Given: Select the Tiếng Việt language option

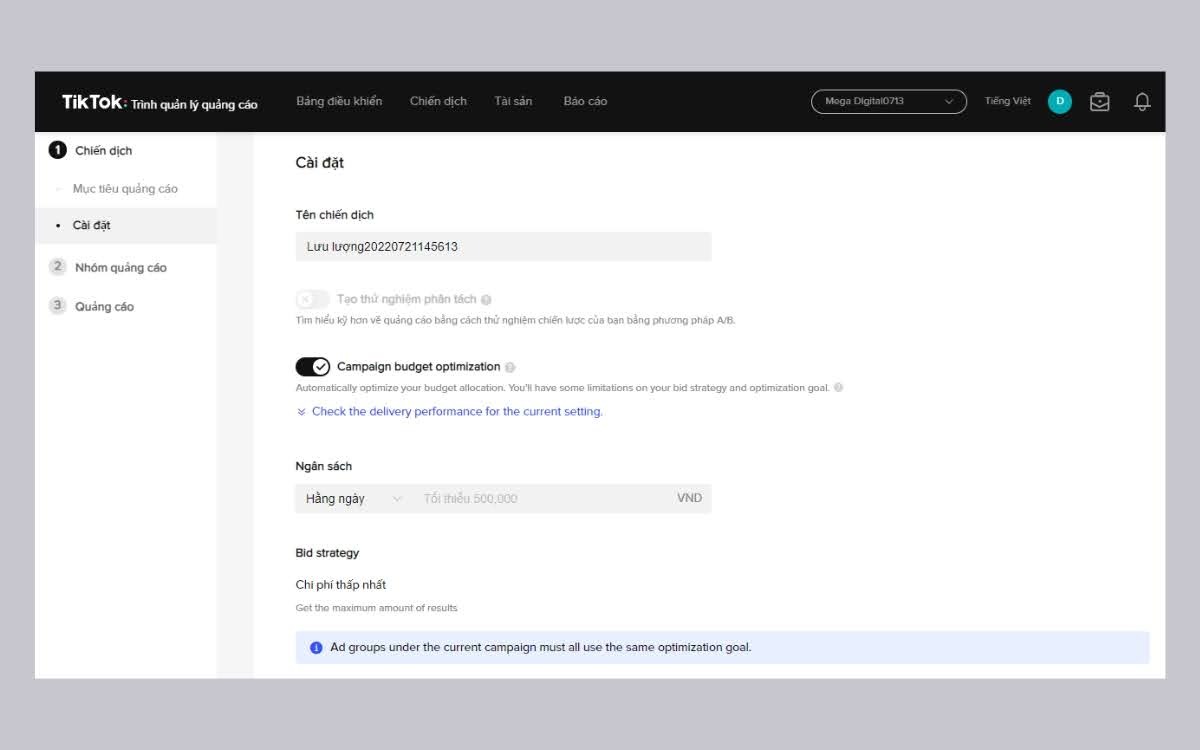Looking at the screenshot, I should (1007, 101).
